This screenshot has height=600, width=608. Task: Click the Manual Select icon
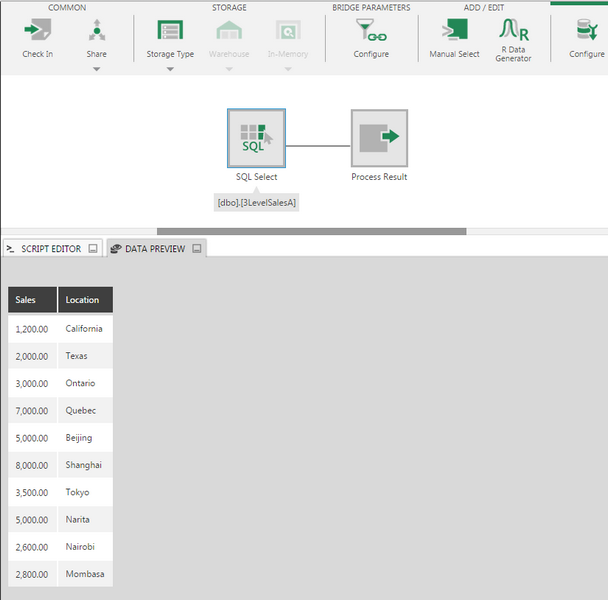(454, 30)
